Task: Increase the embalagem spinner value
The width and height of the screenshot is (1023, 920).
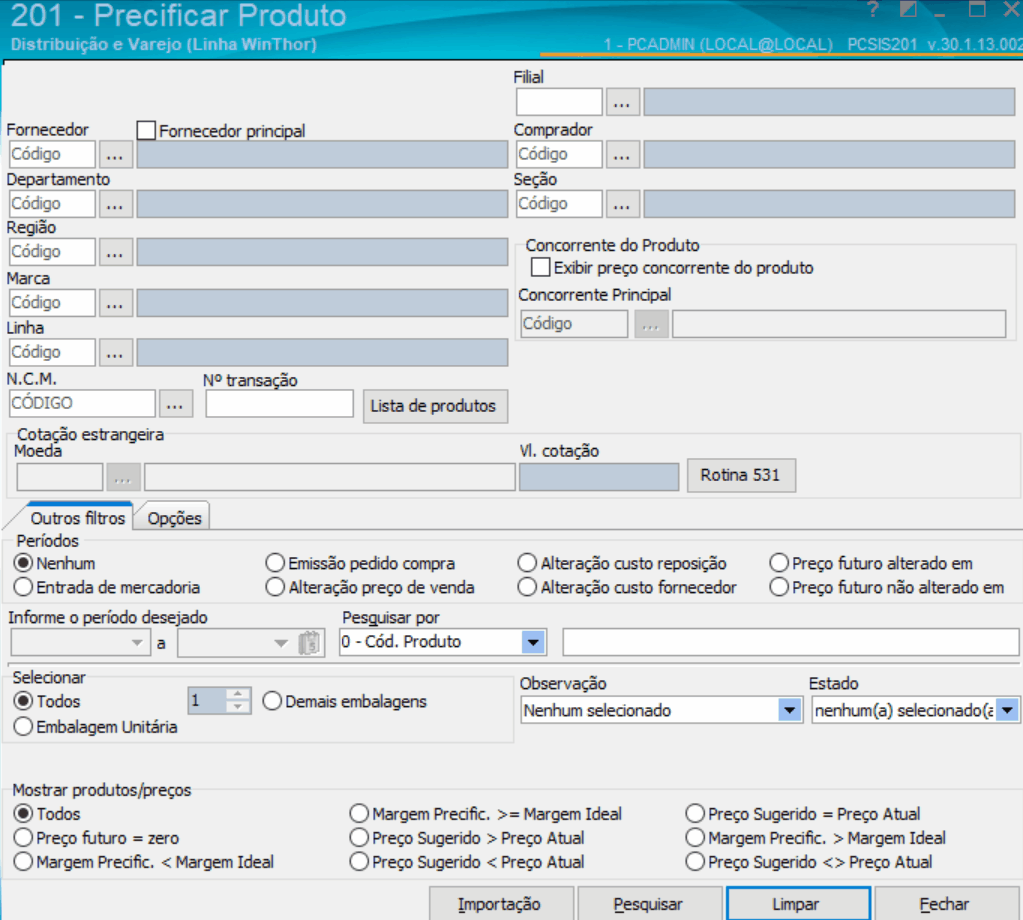Action: [238, 694]
